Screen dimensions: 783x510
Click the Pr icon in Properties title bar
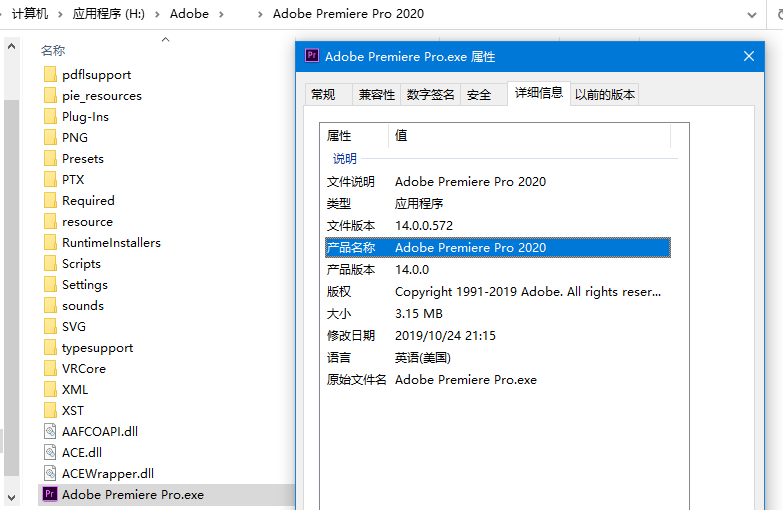pos(311,56)
